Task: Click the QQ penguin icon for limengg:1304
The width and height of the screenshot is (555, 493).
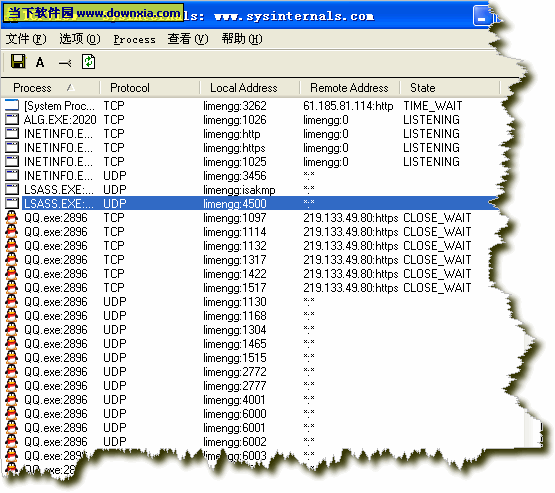Action: (12, 329)
